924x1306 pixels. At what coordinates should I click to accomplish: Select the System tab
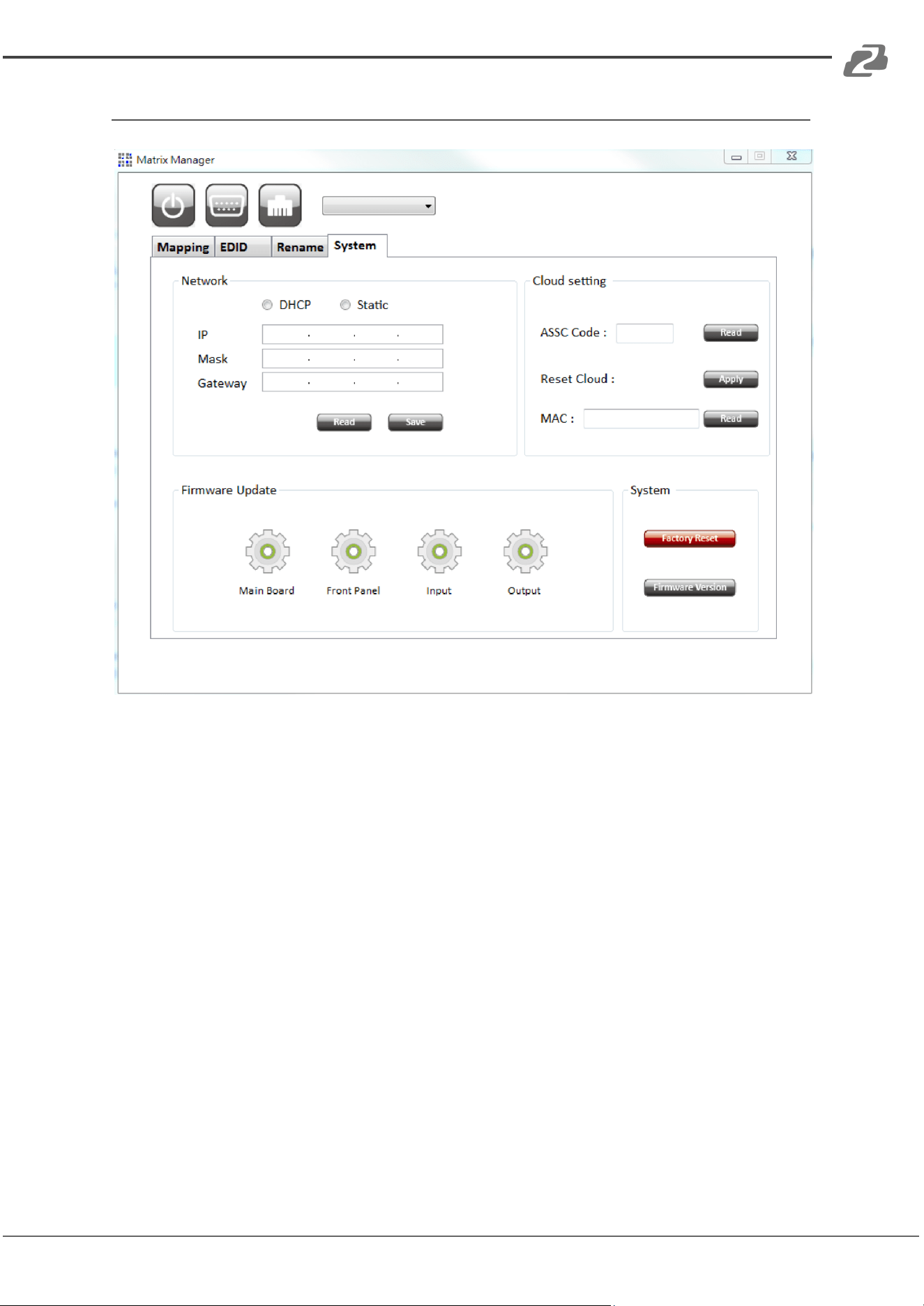click(357, 246)
